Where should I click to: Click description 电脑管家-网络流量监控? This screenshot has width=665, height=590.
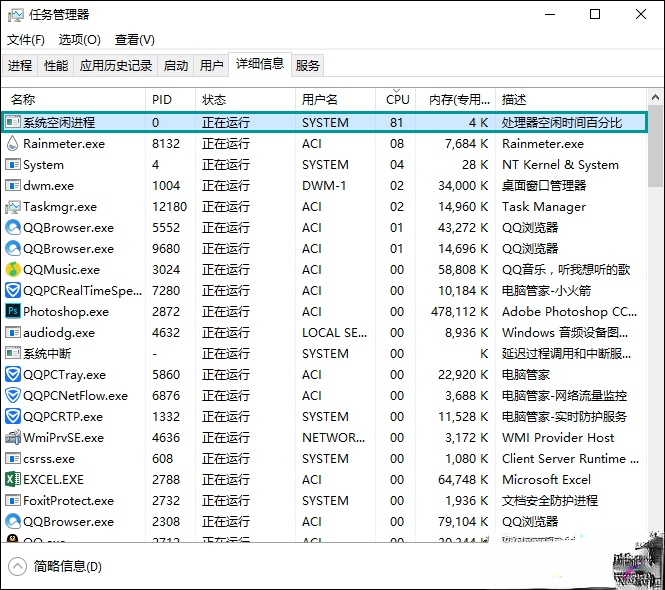click(564, 396)
